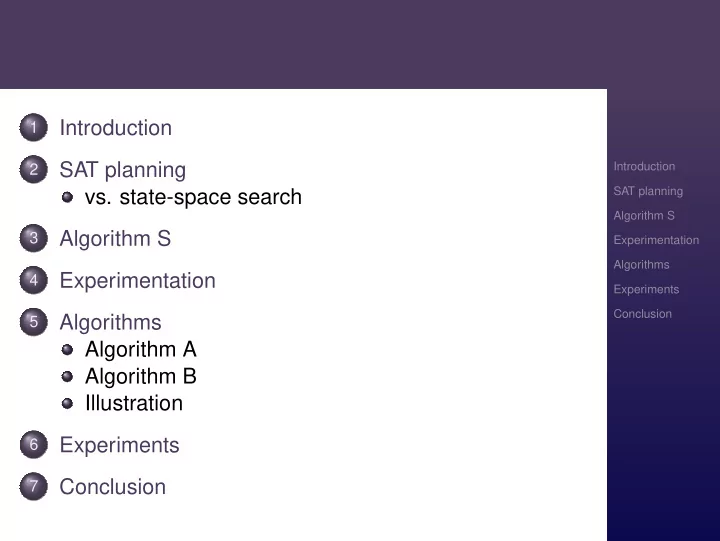
Task: Open vs. state-space search subsection
Action: [x=193, y=197]
